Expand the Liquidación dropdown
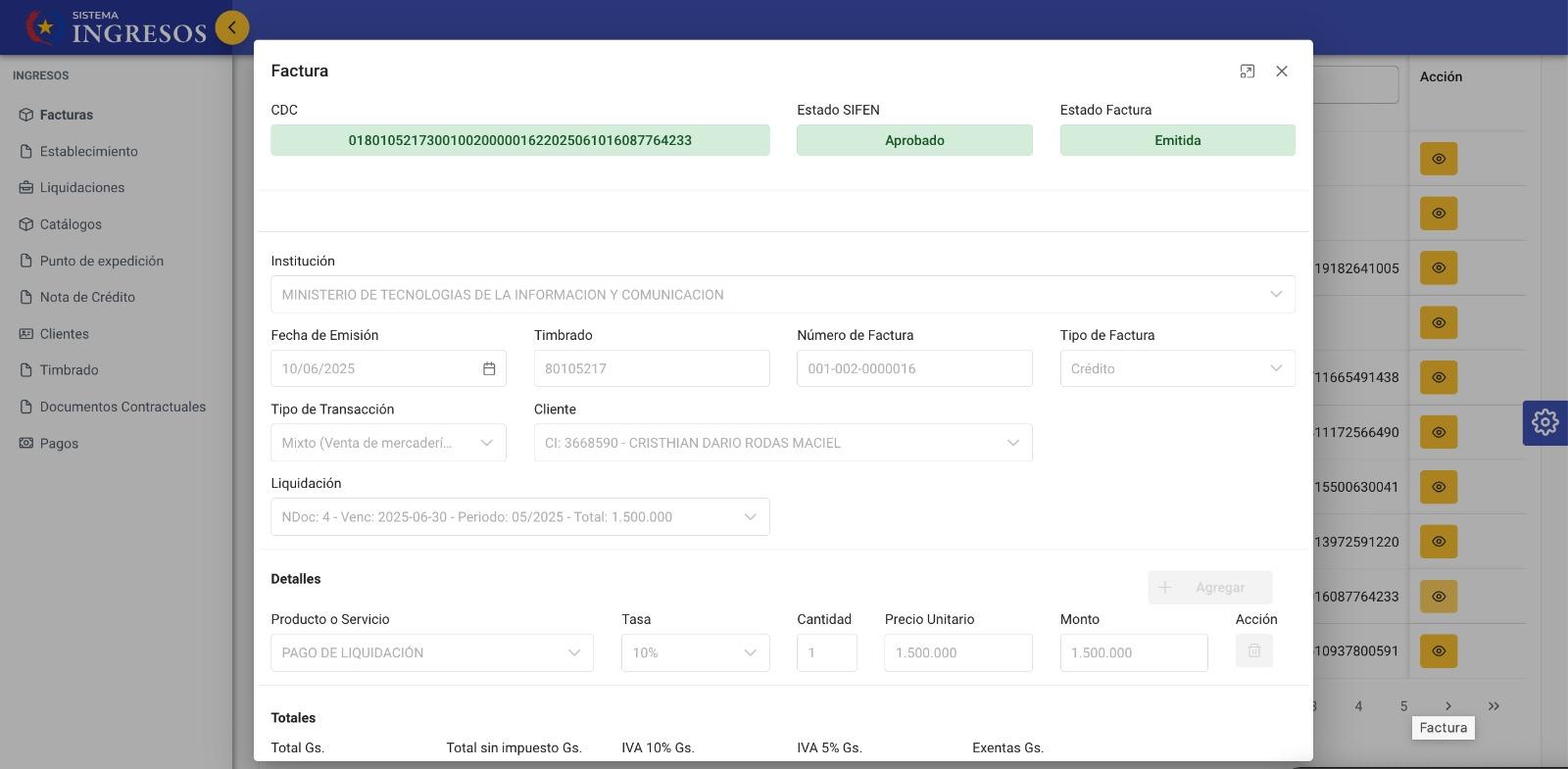Viewport: 1568px width, 769px height. (750, 517)
